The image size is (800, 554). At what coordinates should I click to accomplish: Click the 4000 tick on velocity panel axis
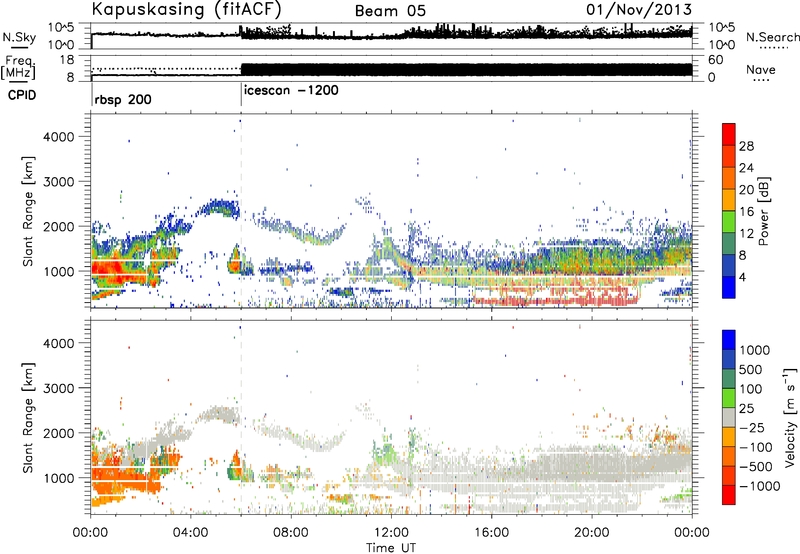(x=59, y=343)
